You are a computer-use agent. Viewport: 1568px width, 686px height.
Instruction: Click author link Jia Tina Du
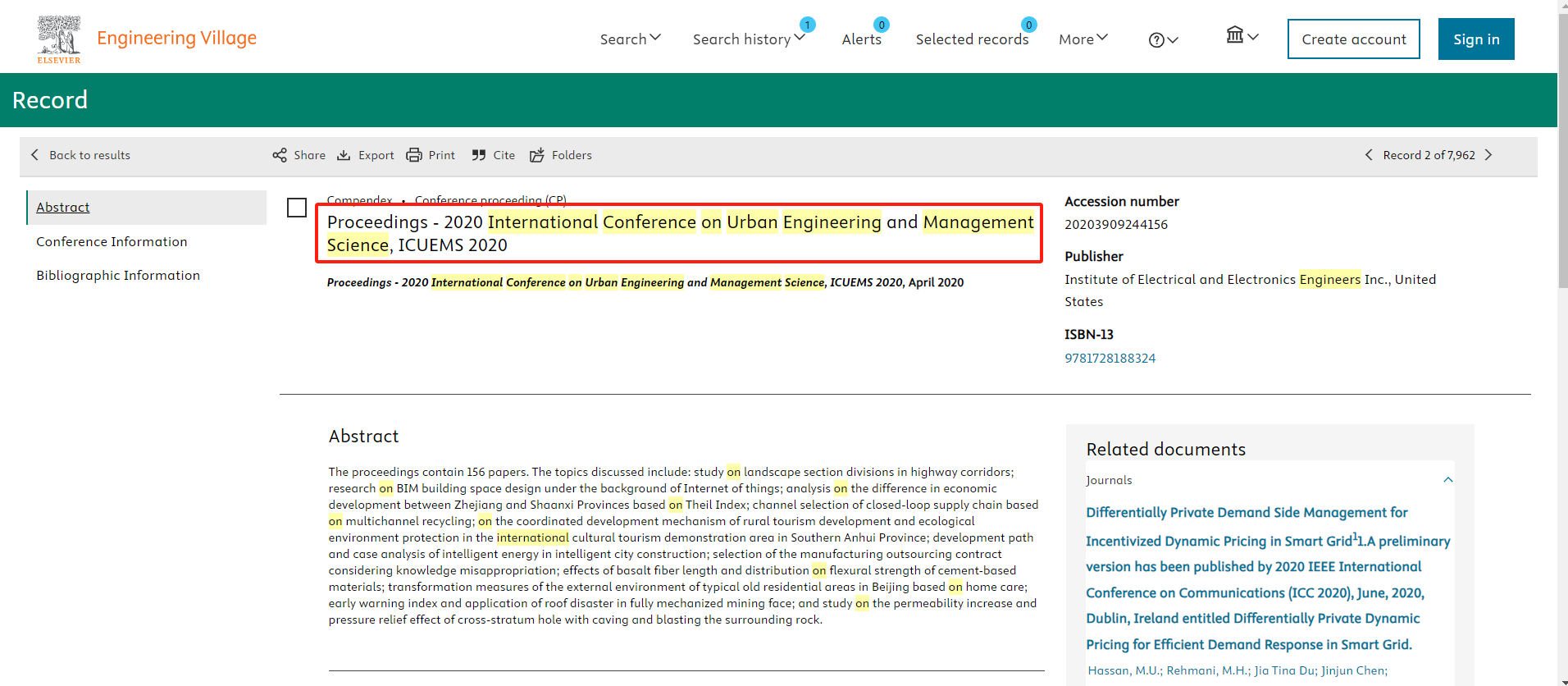(1285, 670)
